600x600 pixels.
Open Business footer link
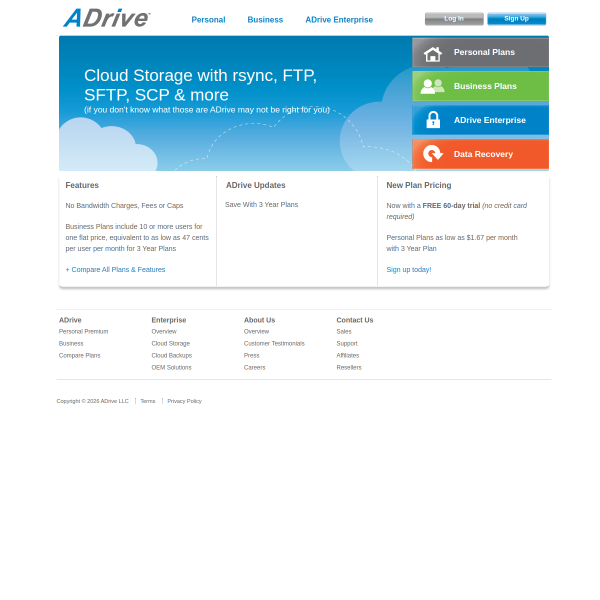point(71,344)
